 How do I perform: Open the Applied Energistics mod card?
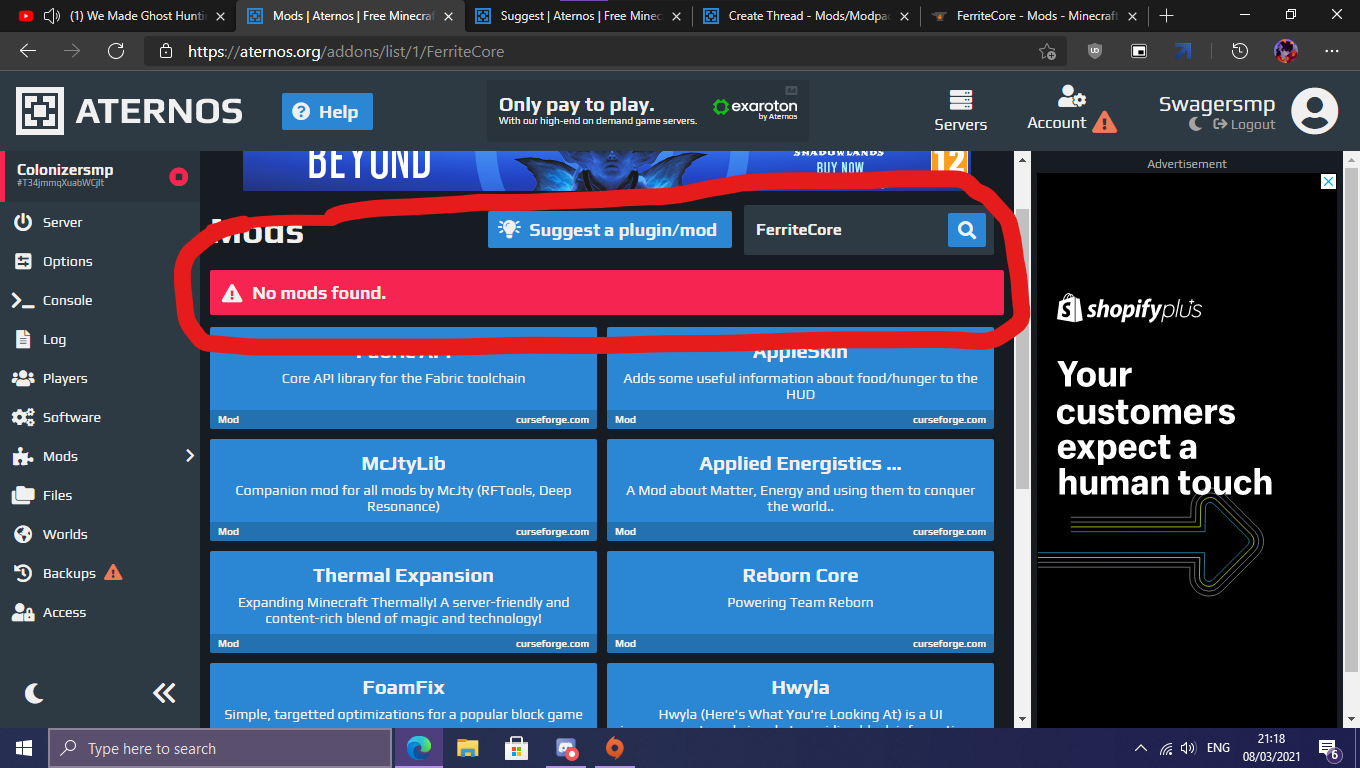(800, 490)
